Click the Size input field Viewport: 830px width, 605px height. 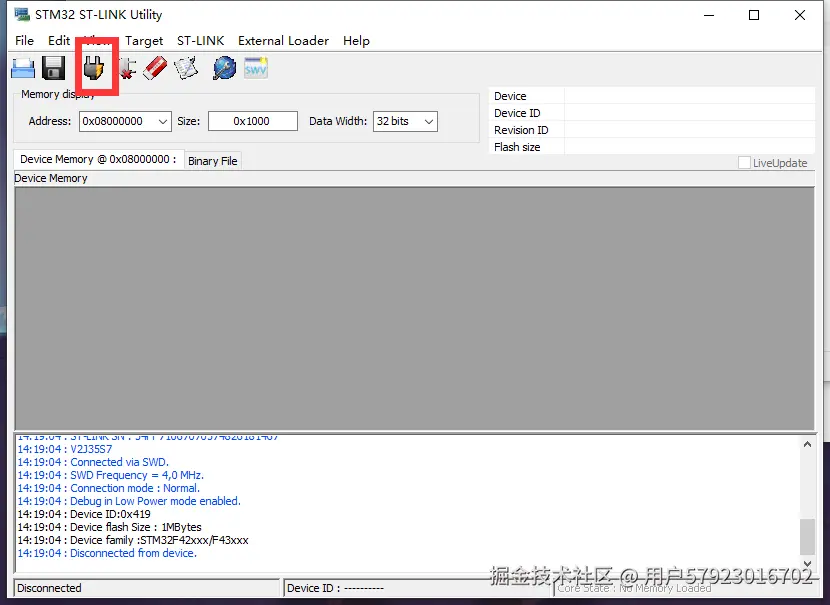tap(253, 121)
